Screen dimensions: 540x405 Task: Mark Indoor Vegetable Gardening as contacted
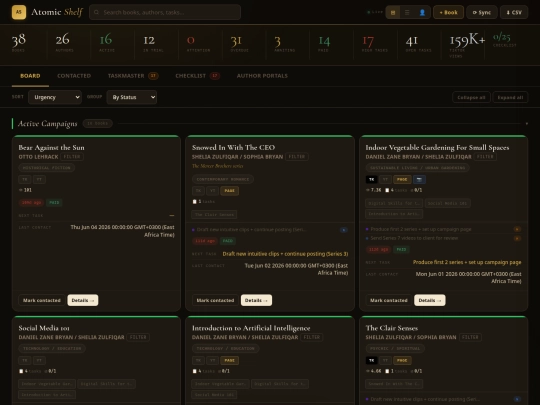pyautogui.click(x=389, y=300)
